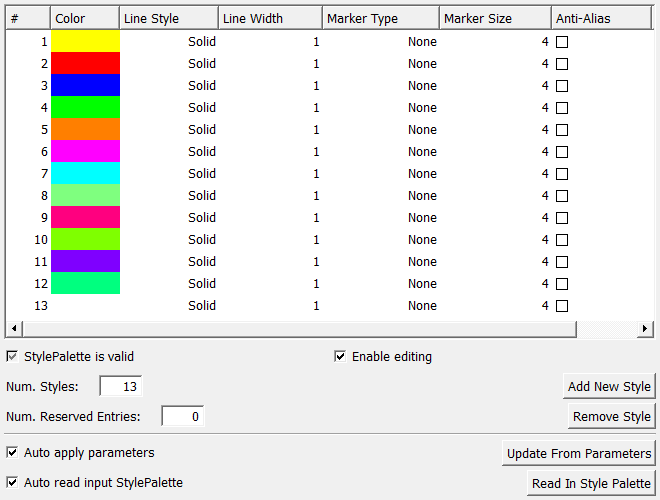Open the Solid line style cell in row 4
The height and width of the screenshot is (500, 660).
click(x=168, y=107)
